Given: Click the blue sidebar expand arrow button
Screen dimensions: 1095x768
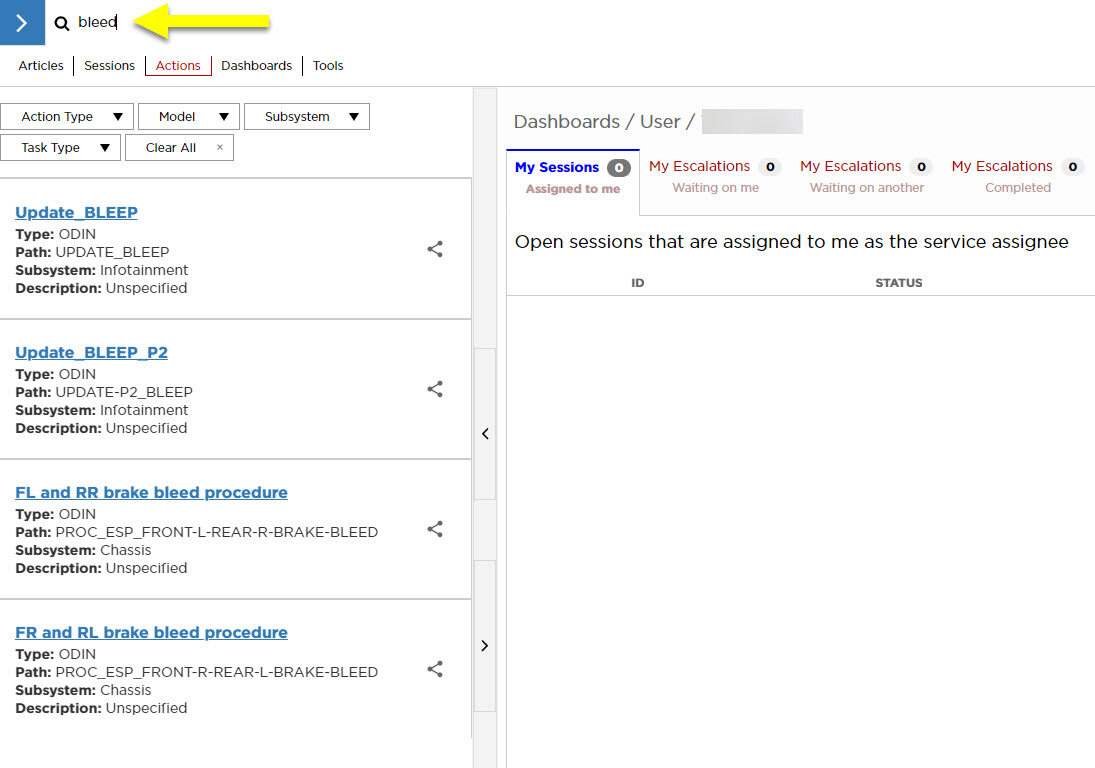Looking at the screenshot, I should pos(22,23).
